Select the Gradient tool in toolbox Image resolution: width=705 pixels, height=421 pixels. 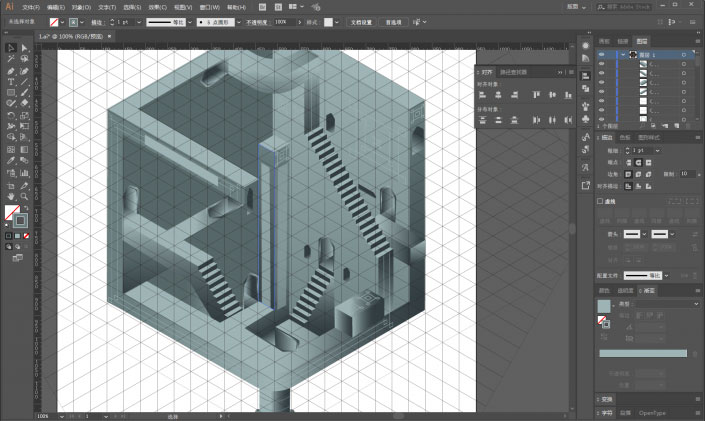coord(24,149)
